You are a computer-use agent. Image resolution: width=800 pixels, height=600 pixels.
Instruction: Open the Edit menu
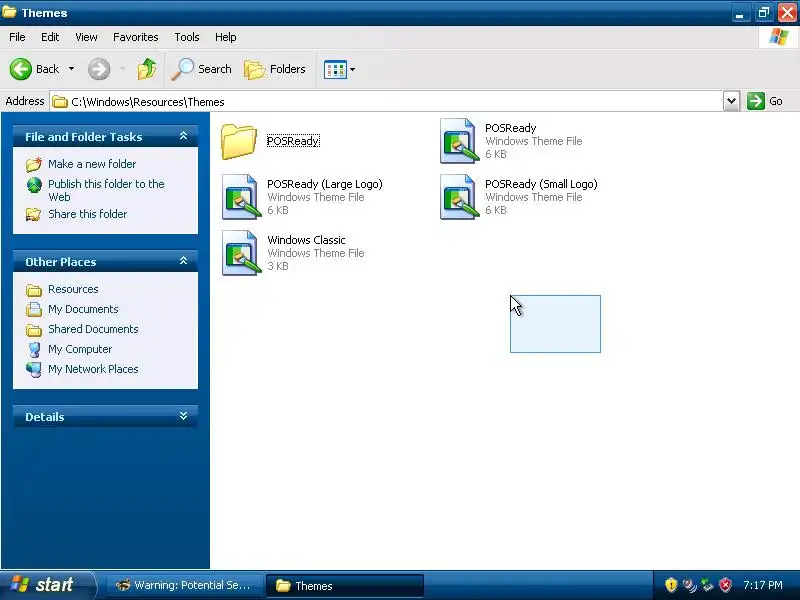(50, 37)
